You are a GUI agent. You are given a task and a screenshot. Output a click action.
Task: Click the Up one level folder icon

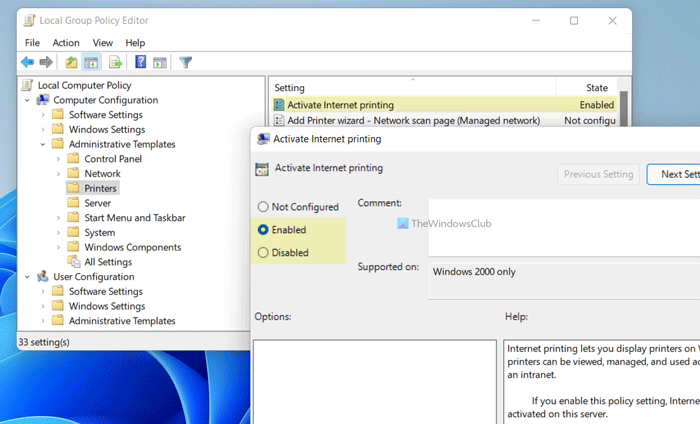coord(71,62)
